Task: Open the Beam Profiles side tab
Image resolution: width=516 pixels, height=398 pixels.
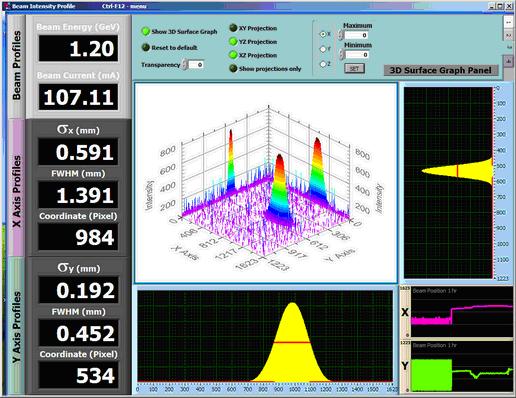Action: (x=16, y=66)
